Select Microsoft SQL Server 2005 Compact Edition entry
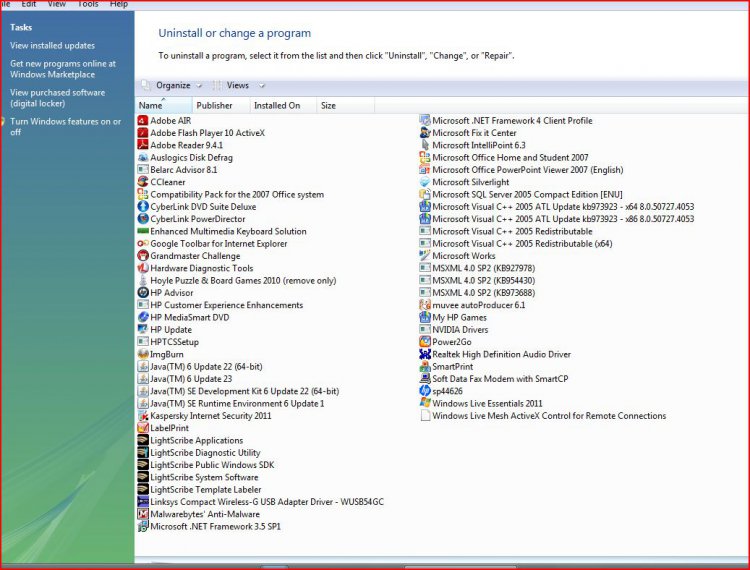This screenshot has width=750, height=570. [521, 194]
